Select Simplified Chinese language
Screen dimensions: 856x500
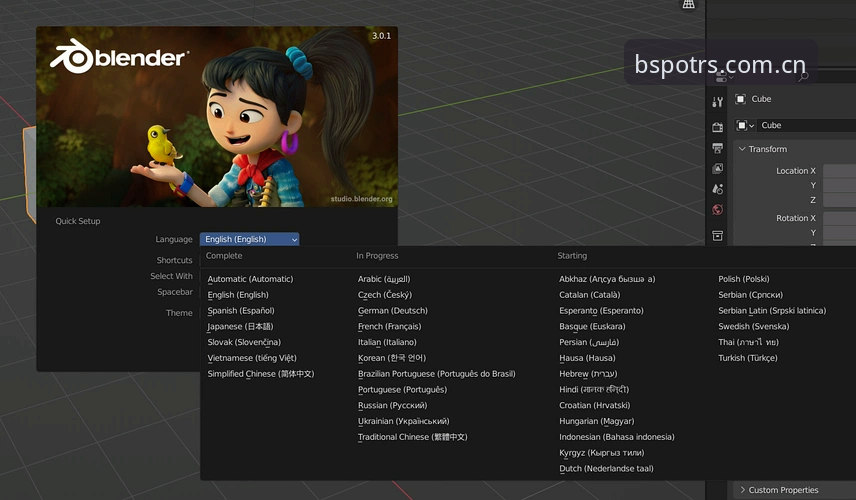point(261,374)
